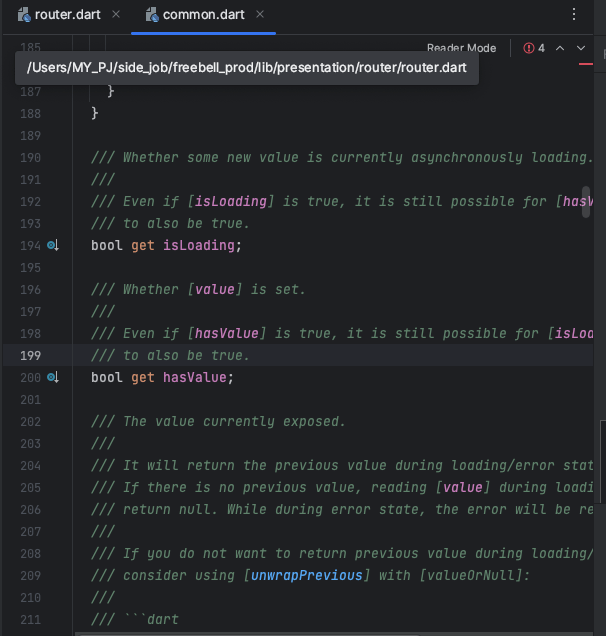Click the comment 'Whether some new value is currently' on line 190
The width and height of the screenshot is (606, 636).
click(263, 158)
